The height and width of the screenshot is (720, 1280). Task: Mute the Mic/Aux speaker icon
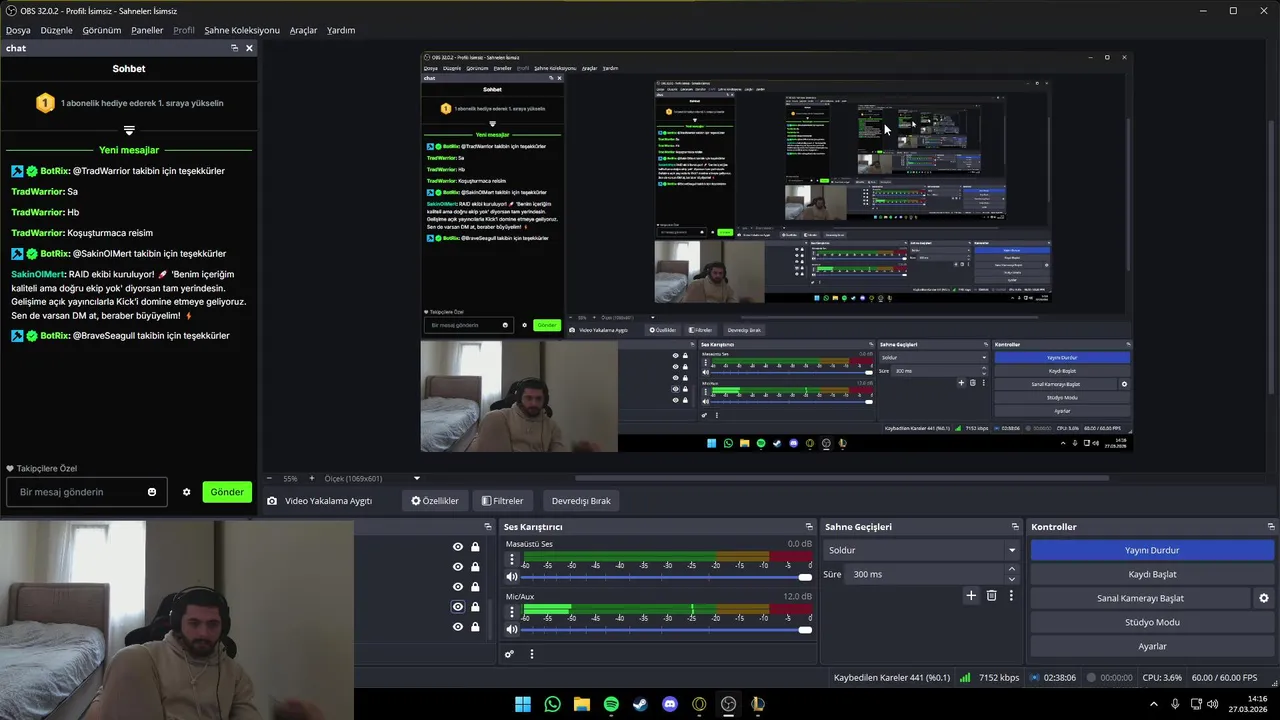(512, 629)
